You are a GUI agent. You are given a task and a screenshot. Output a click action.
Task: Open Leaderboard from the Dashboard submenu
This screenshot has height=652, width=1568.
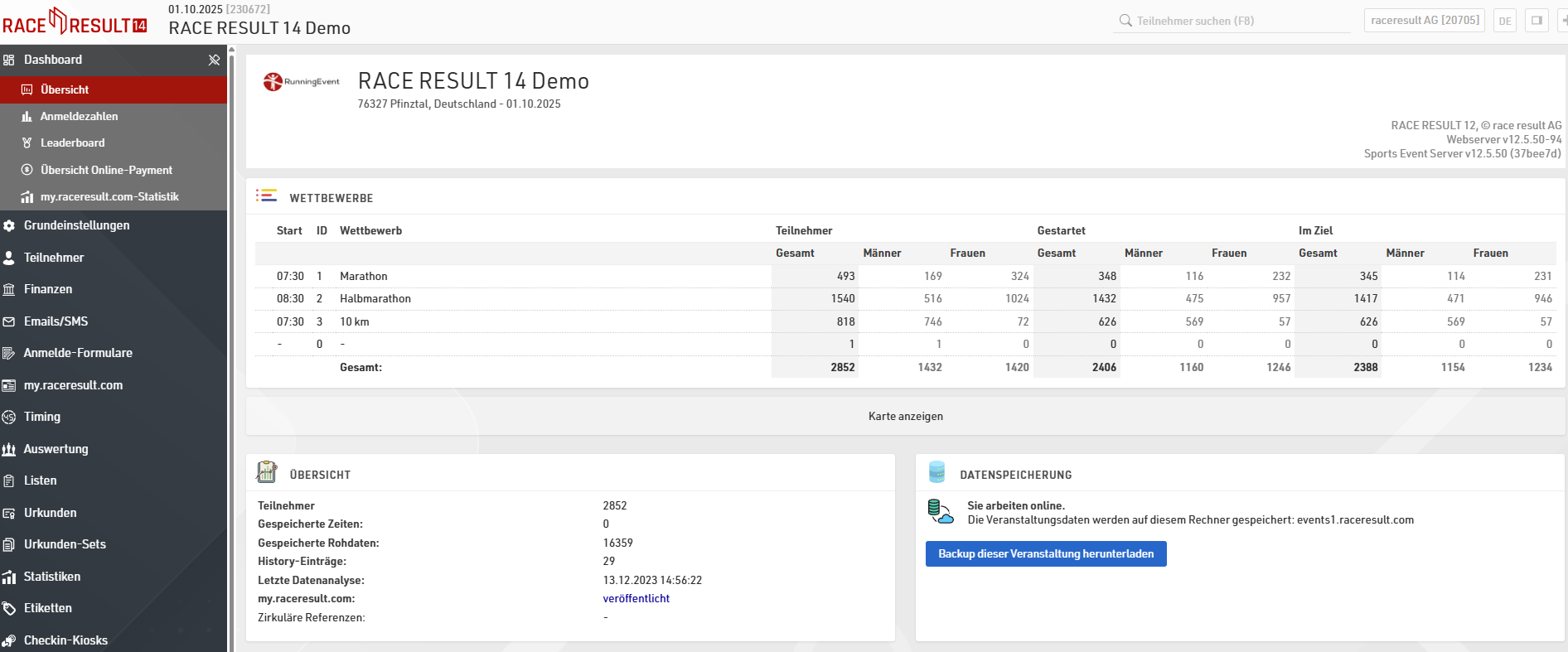(x=72, y=143)
